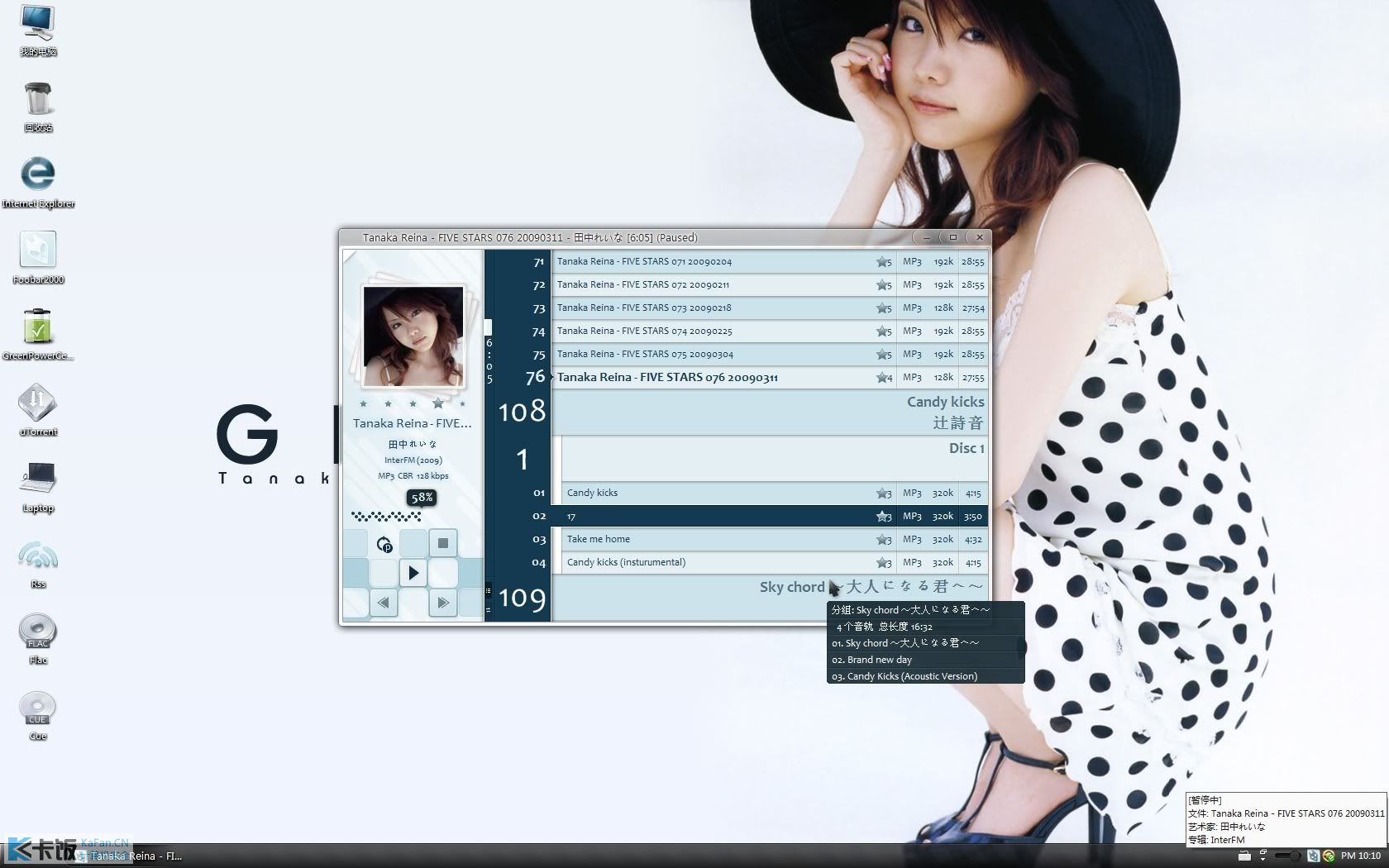1389x868 pixels.
Task: Launch uTorrent from the desktop
Action: point(38,410)
